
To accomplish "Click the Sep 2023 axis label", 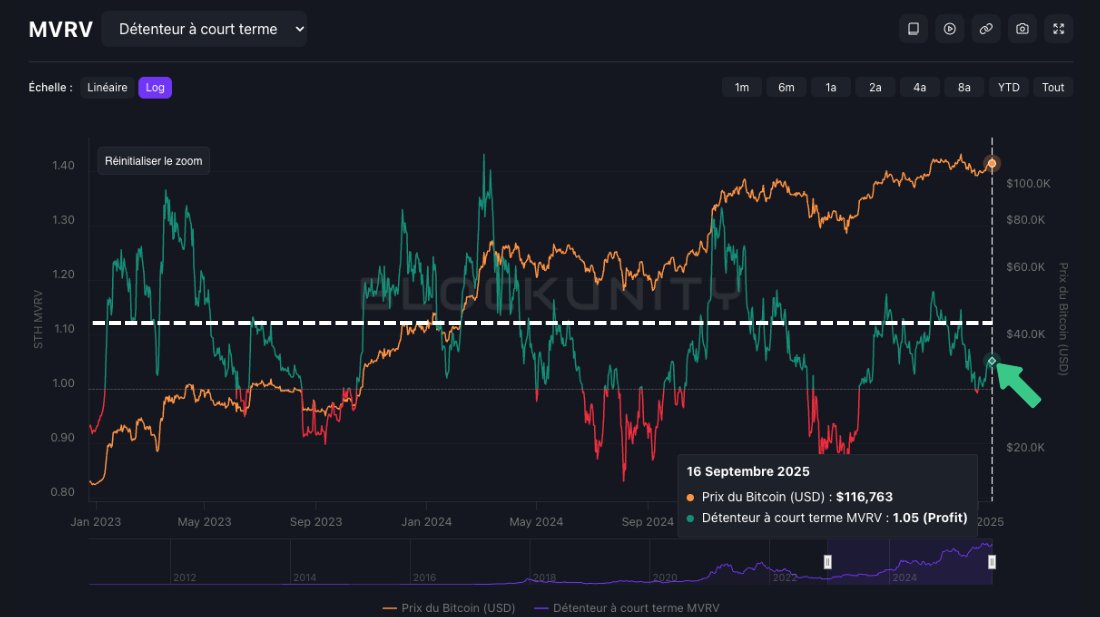I will coord(316,522).
